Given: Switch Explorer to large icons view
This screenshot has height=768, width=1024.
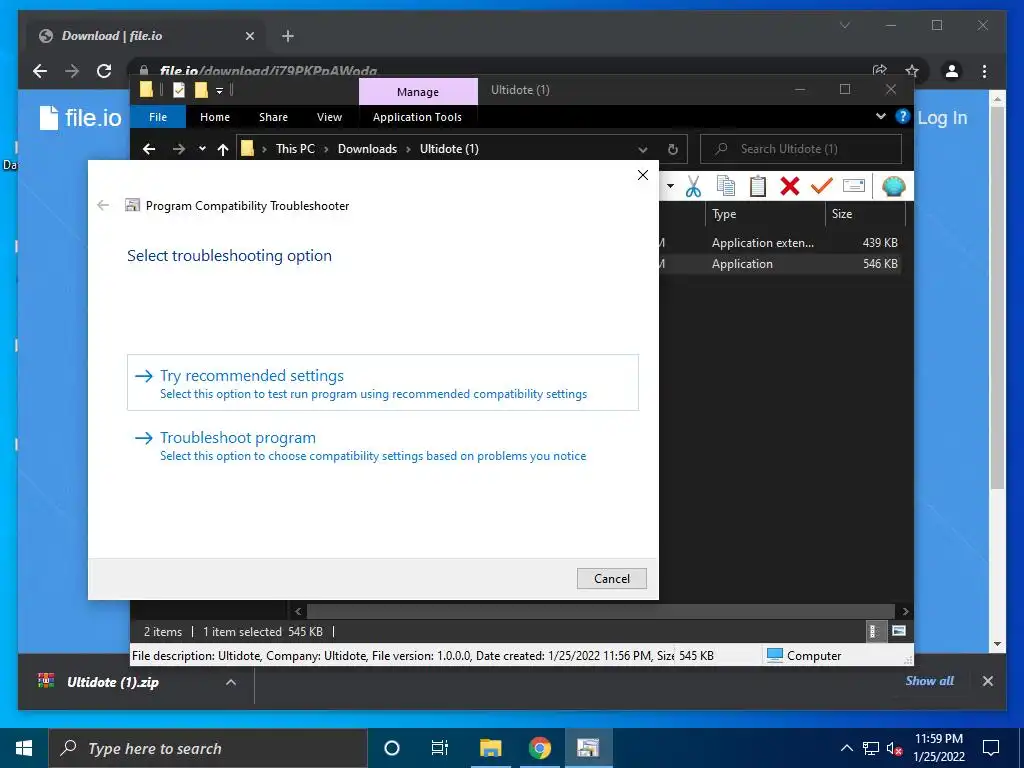Looking at the screenshot, I should [899, 631].
